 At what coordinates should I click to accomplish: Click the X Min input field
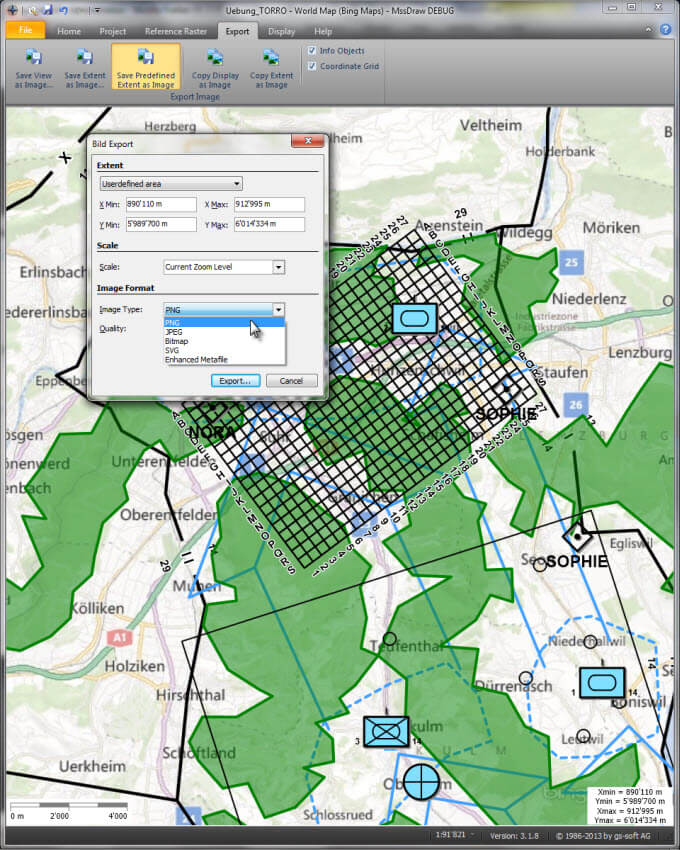[161, 204]
